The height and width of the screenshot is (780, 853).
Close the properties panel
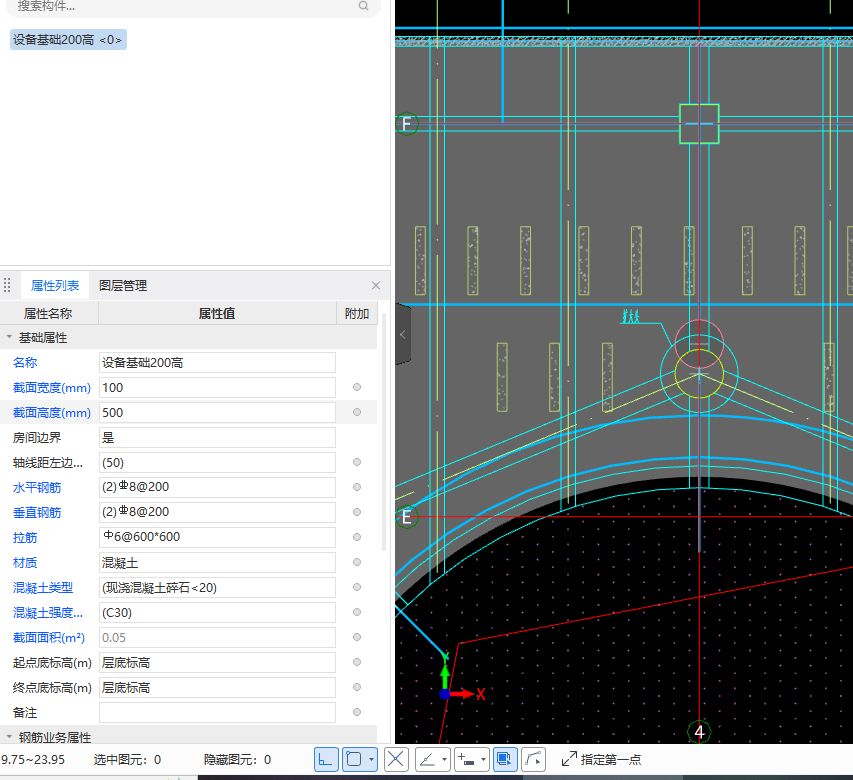[376, 286]
